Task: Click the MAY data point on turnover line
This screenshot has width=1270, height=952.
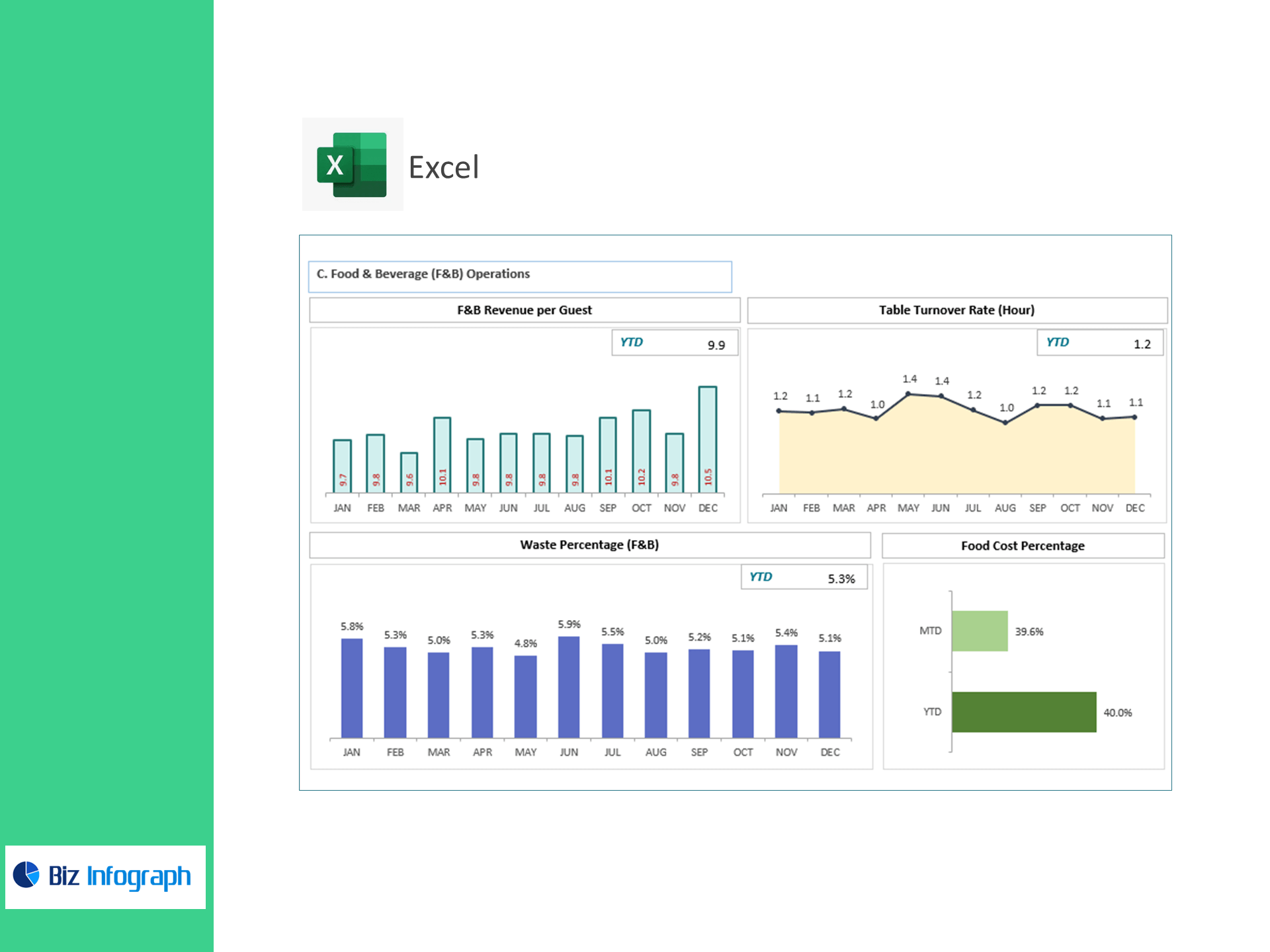Action: [x=908, y=394]
